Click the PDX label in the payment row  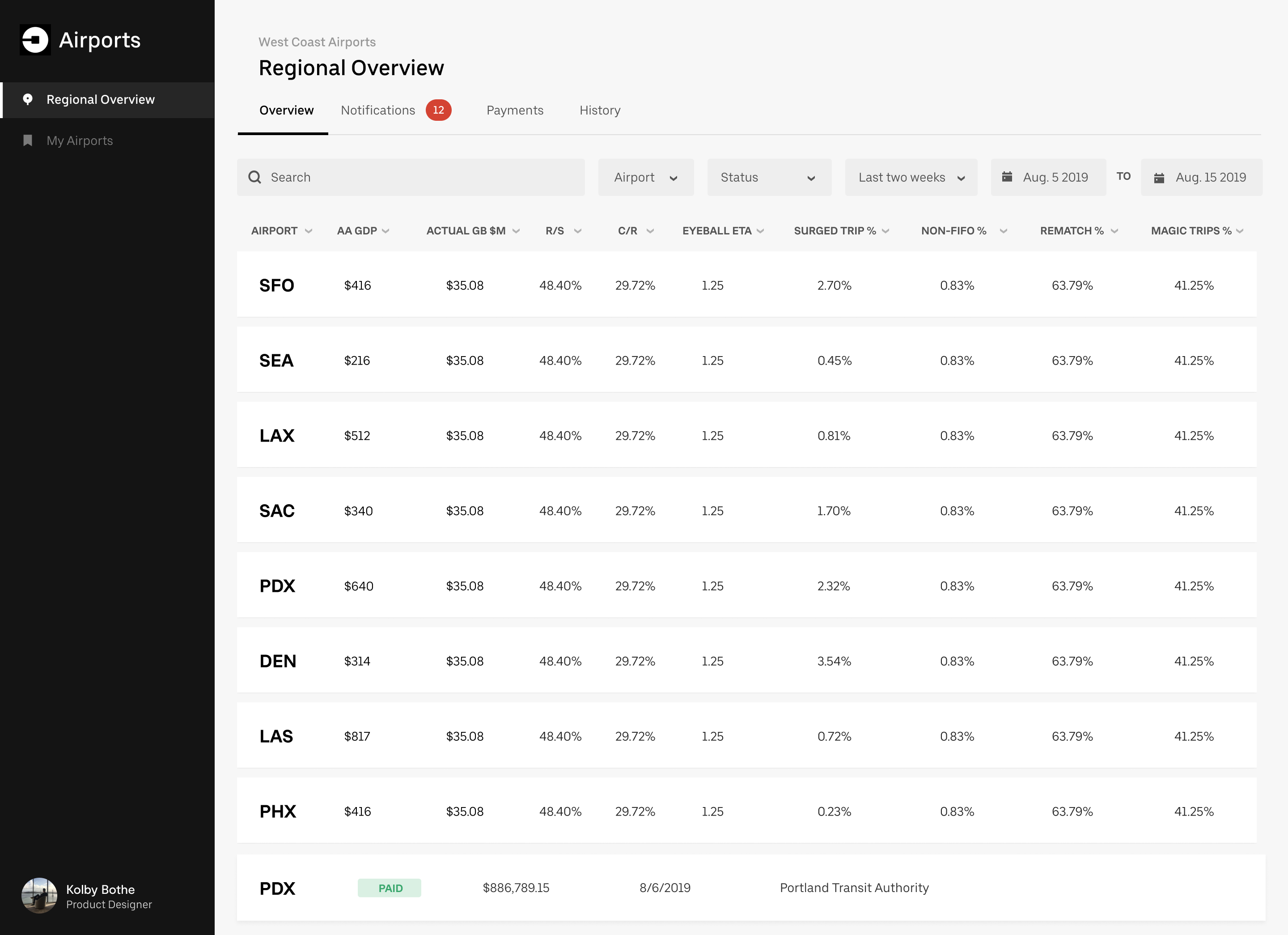tap(277, 888)
